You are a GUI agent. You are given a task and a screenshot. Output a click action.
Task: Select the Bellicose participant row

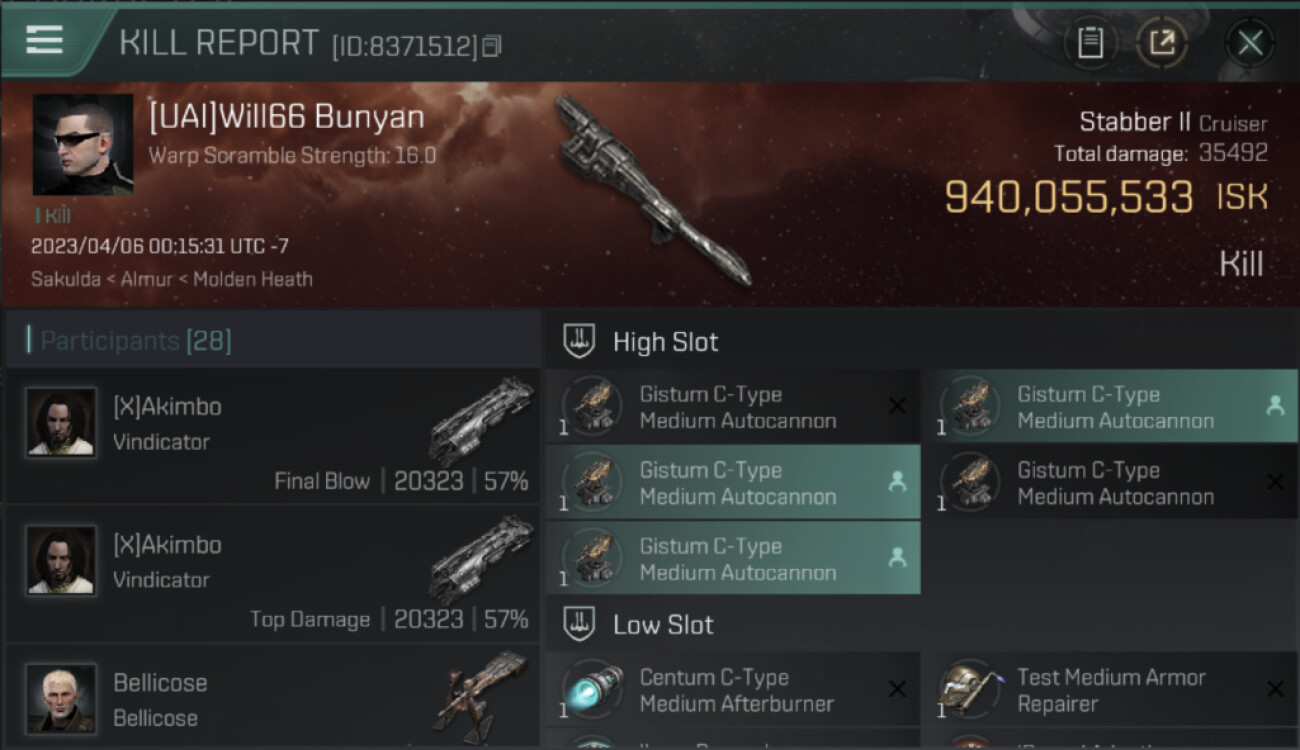[272, 697]
